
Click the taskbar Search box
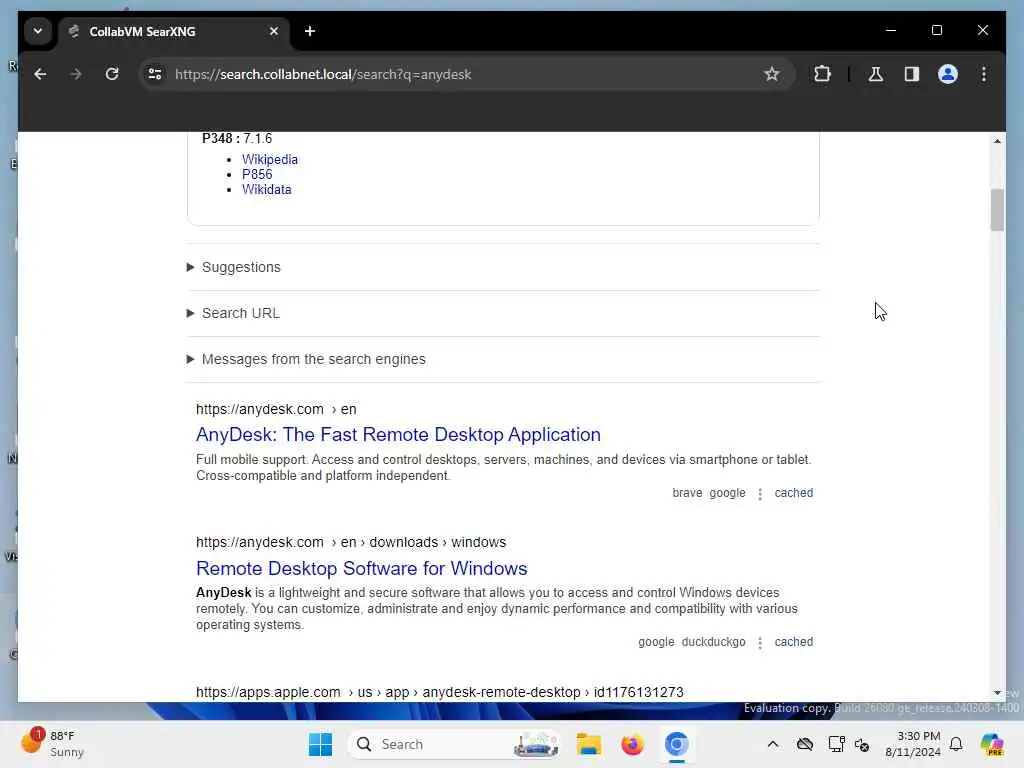coord(455,744)
